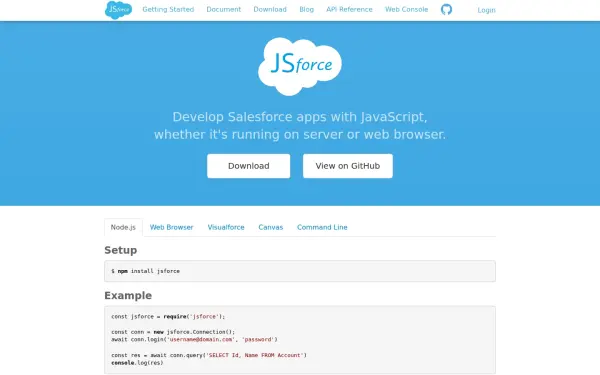600x375 pixels.
Task: Open Download in the top navigation
Action: click(x=270, y=10)
